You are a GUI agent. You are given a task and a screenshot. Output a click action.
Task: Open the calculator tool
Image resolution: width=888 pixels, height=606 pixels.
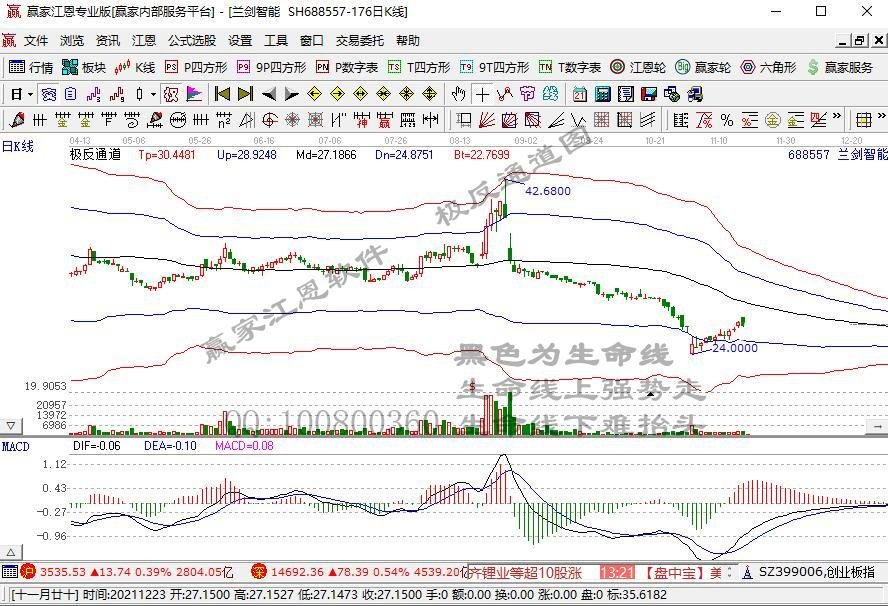[603, 94]
